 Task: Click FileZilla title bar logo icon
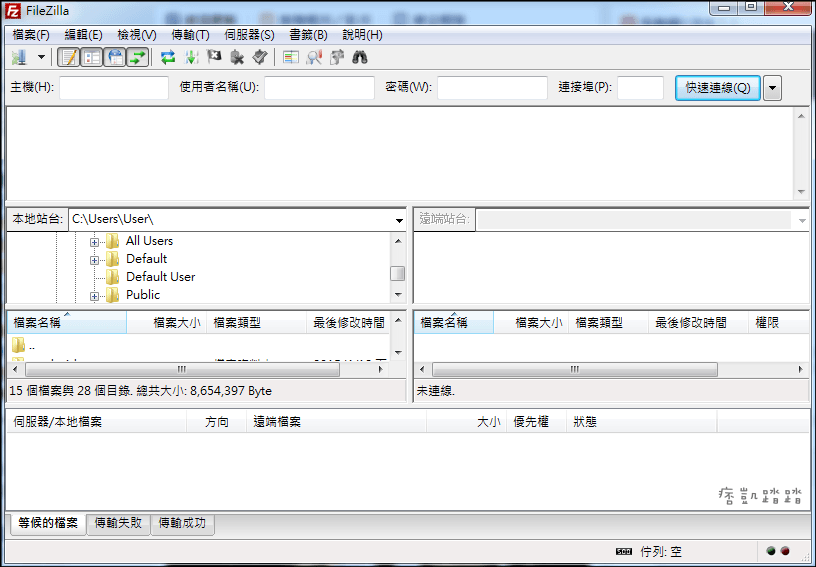click(x=12, y=11)
